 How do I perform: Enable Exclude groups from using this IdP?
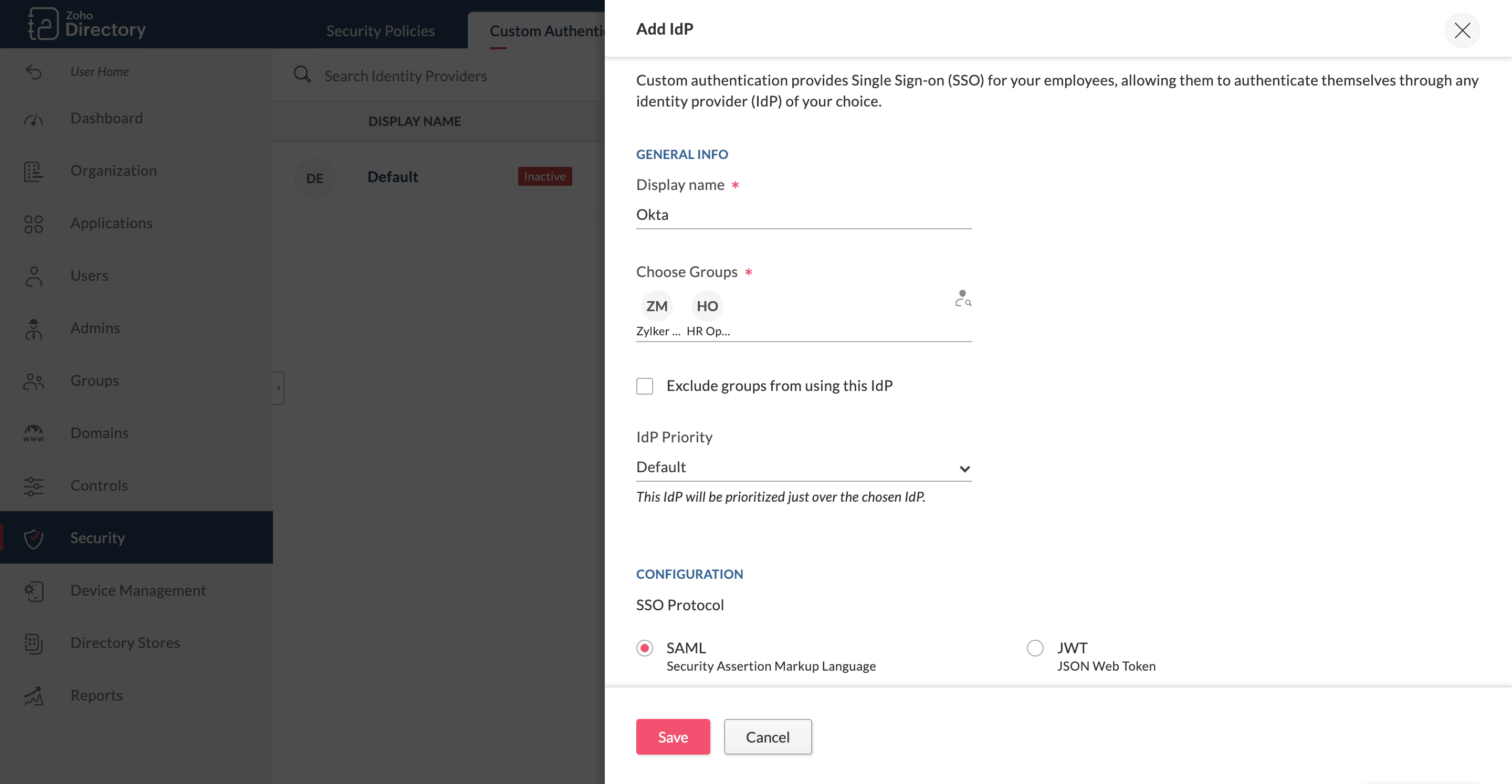645,386
